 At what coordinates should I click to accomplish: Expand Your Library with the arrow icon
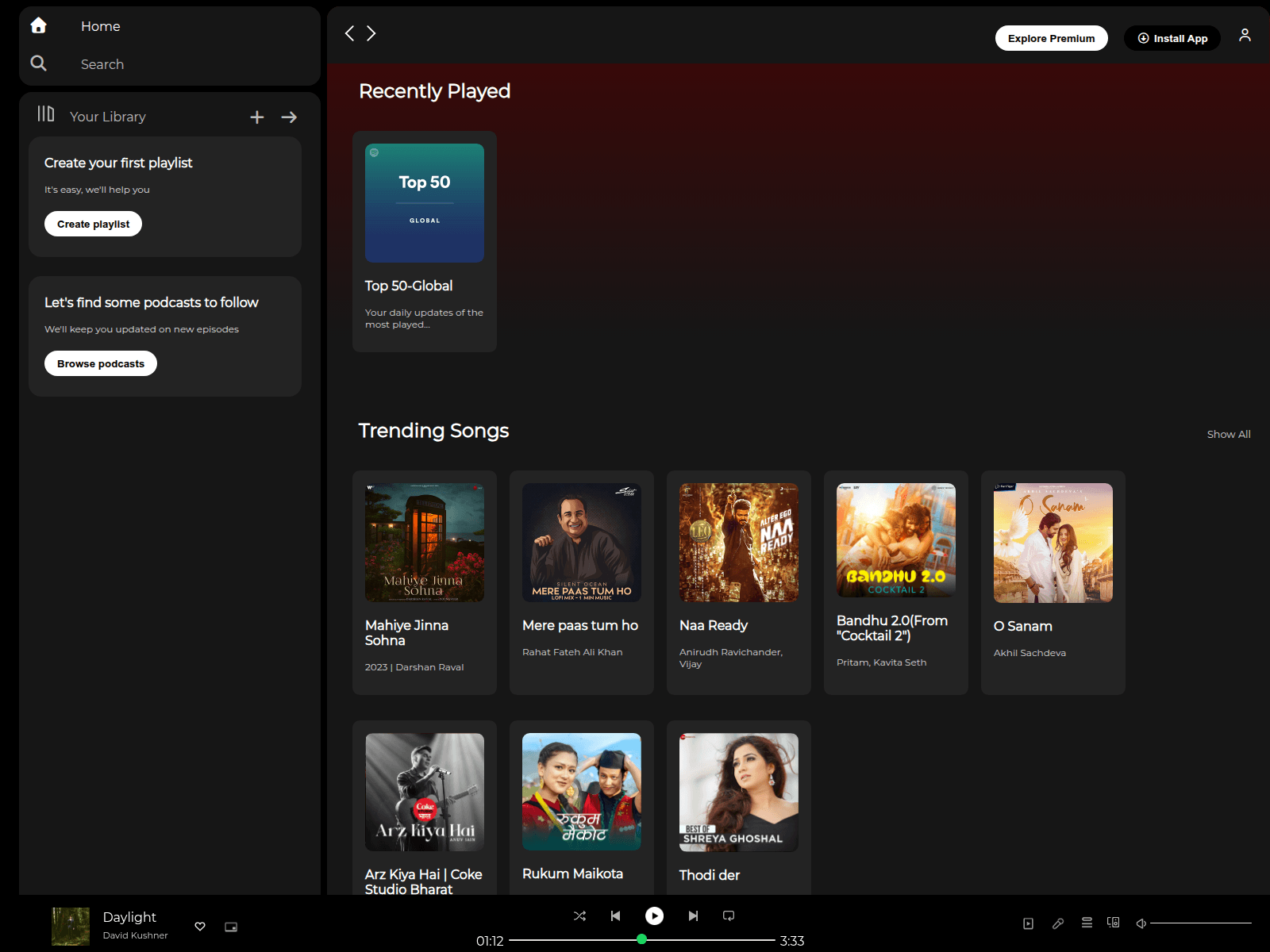point(289,117)
